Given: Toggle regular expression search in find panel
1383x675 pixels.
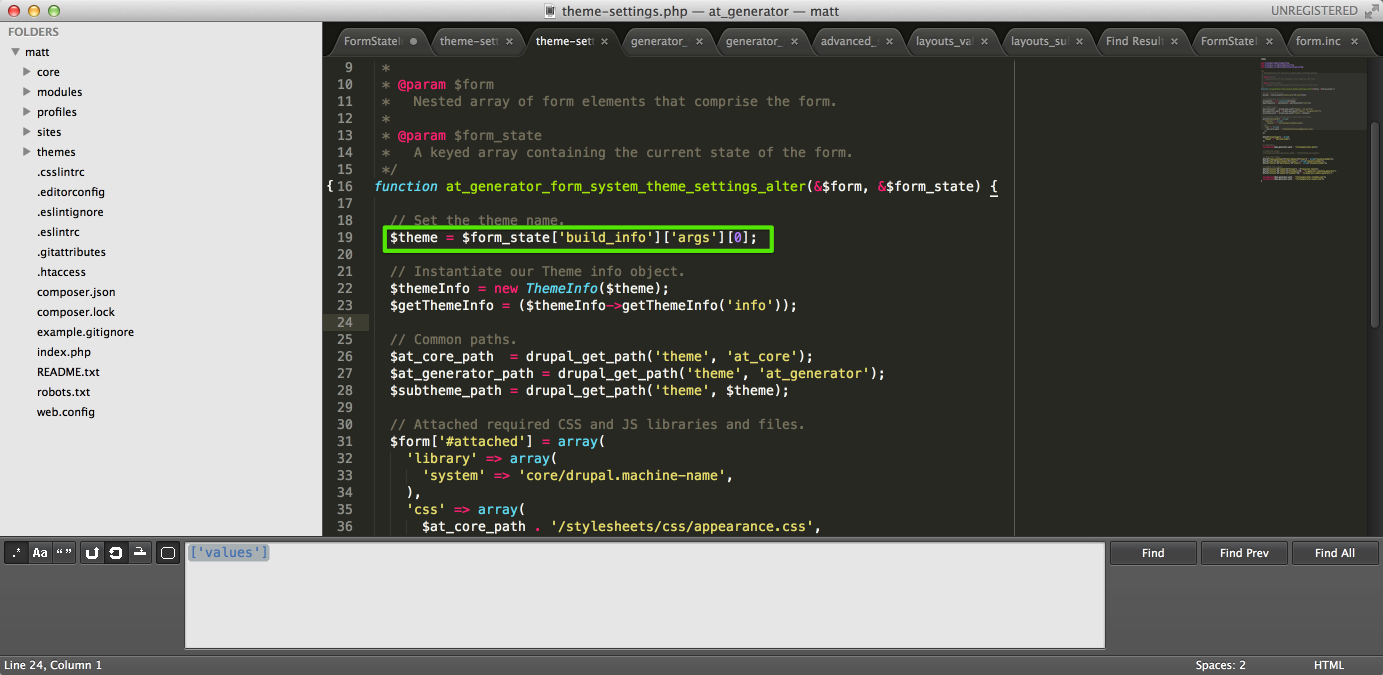Looking at the screenshot, I should [x=16, y=553].
